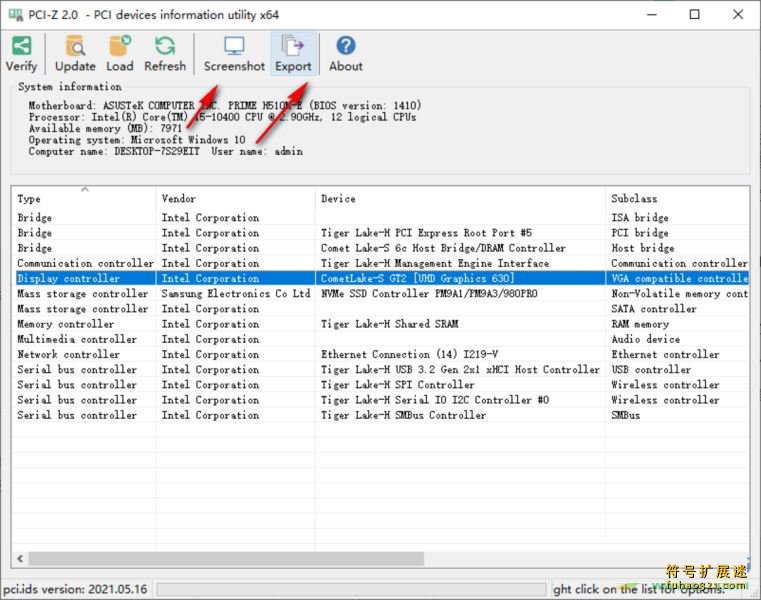Click the 'Operating system: Microsoft Windows 10' line

(x=137, y=140)
